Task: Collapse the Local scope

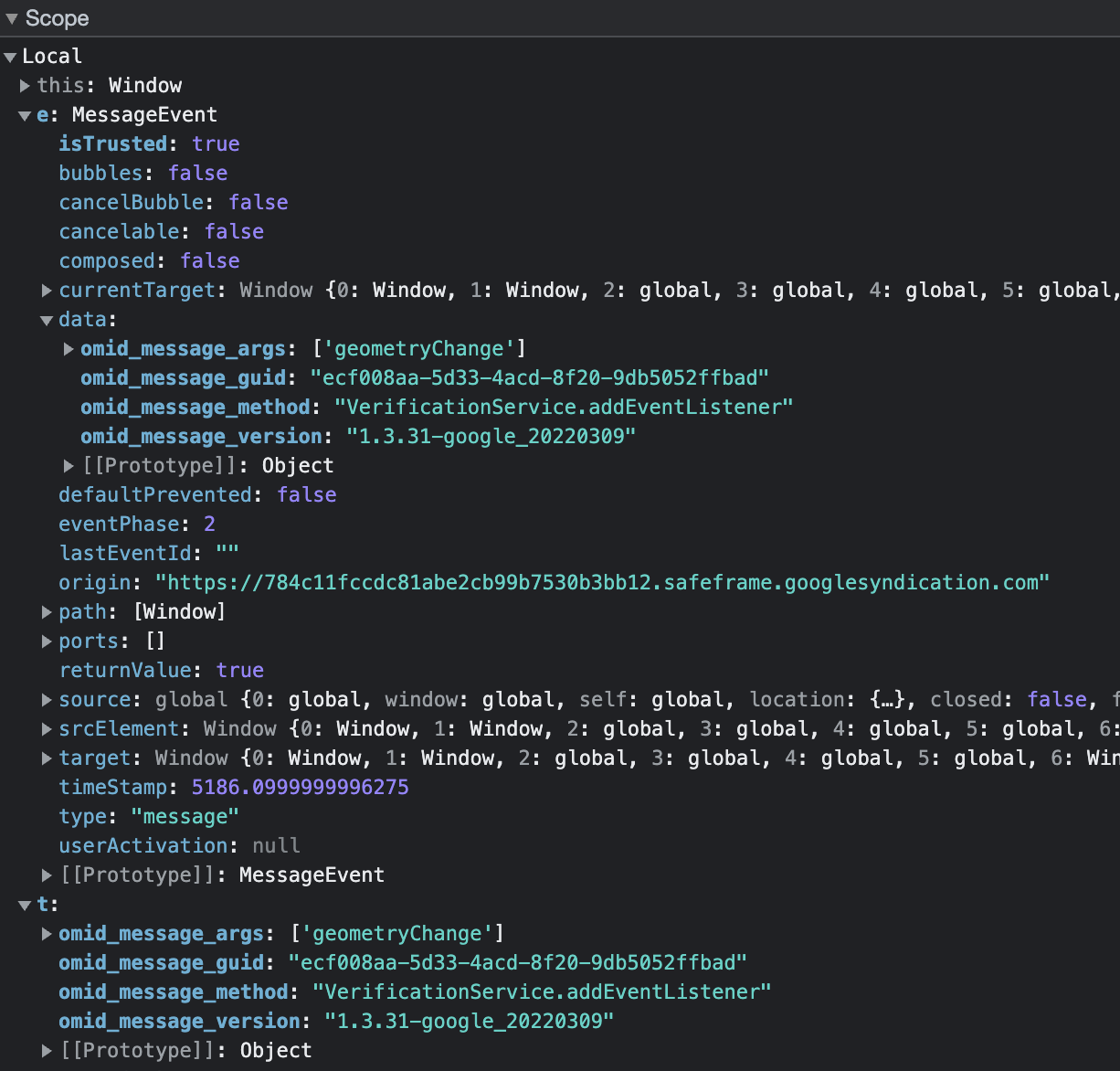Action: click(9, 56)
